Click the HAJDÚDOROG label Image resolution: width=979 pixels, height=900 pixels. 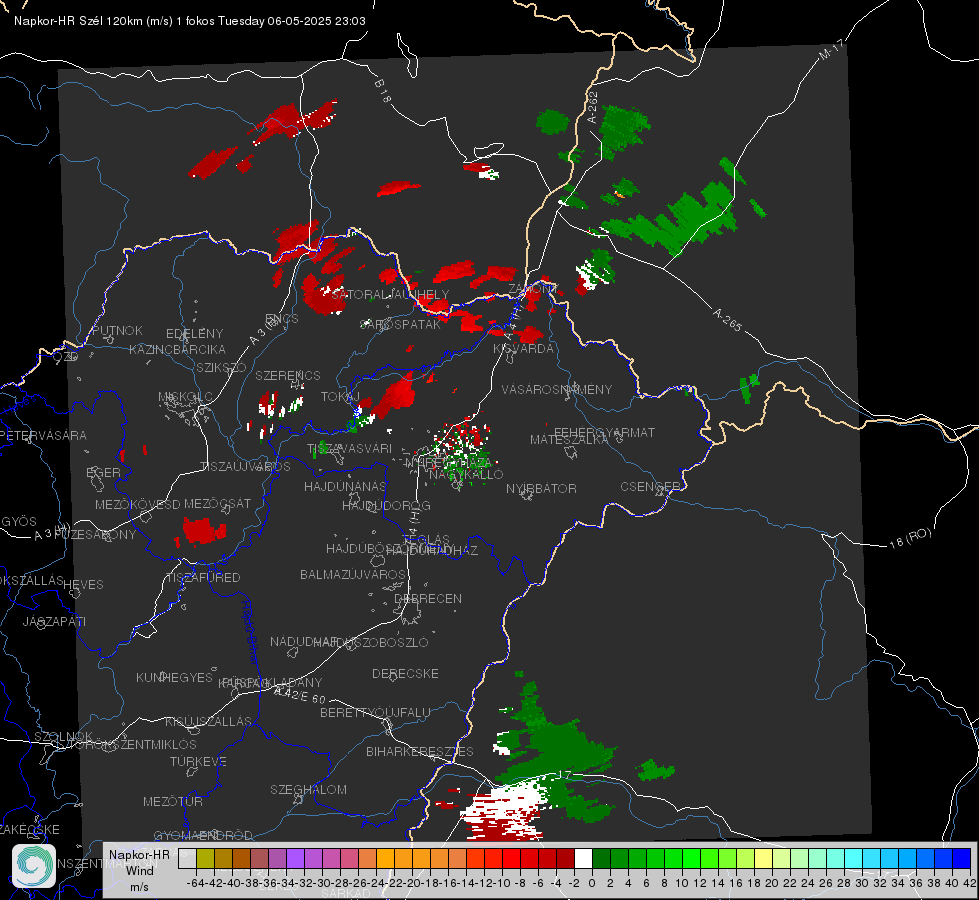coord(386,505)
